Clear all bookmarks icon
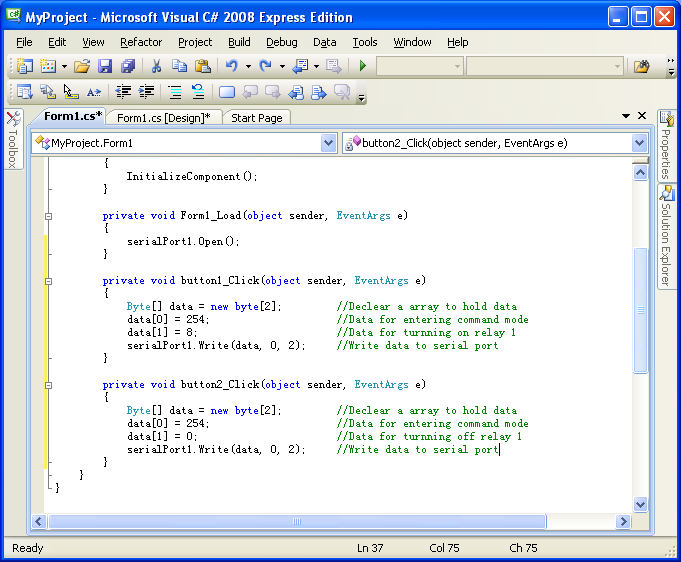Image resolution: width=681 pixels, height=562 pixels. (x=342, y=92)
